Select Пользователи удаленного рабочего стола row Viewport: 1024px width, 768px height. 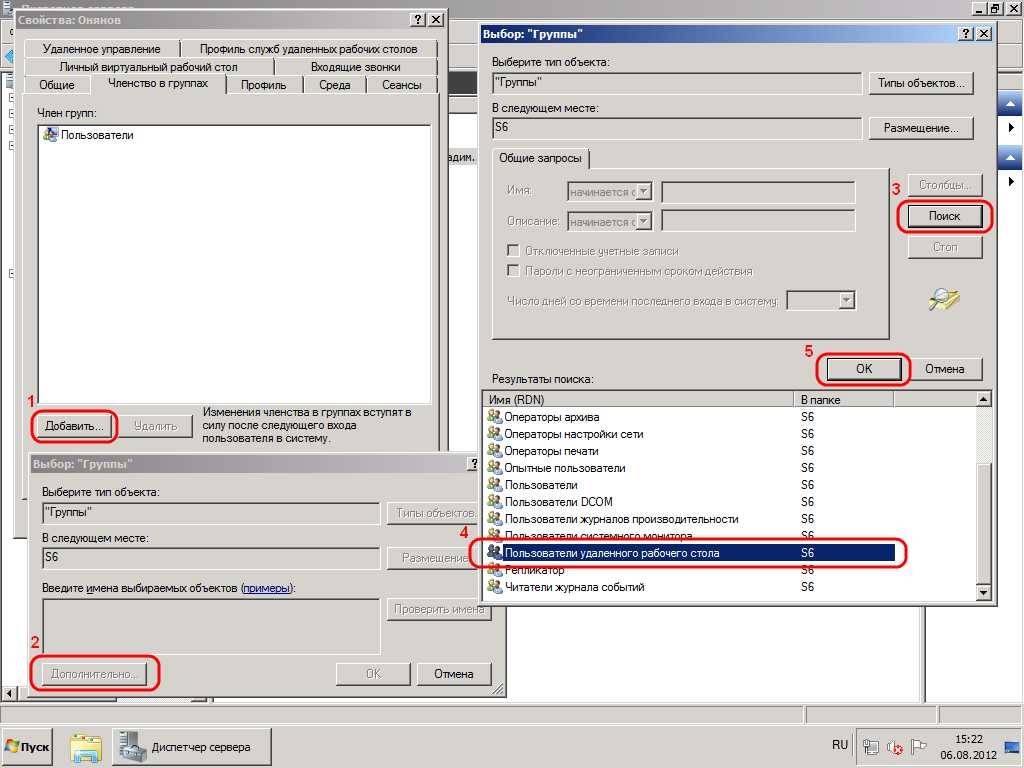[611, 552]
